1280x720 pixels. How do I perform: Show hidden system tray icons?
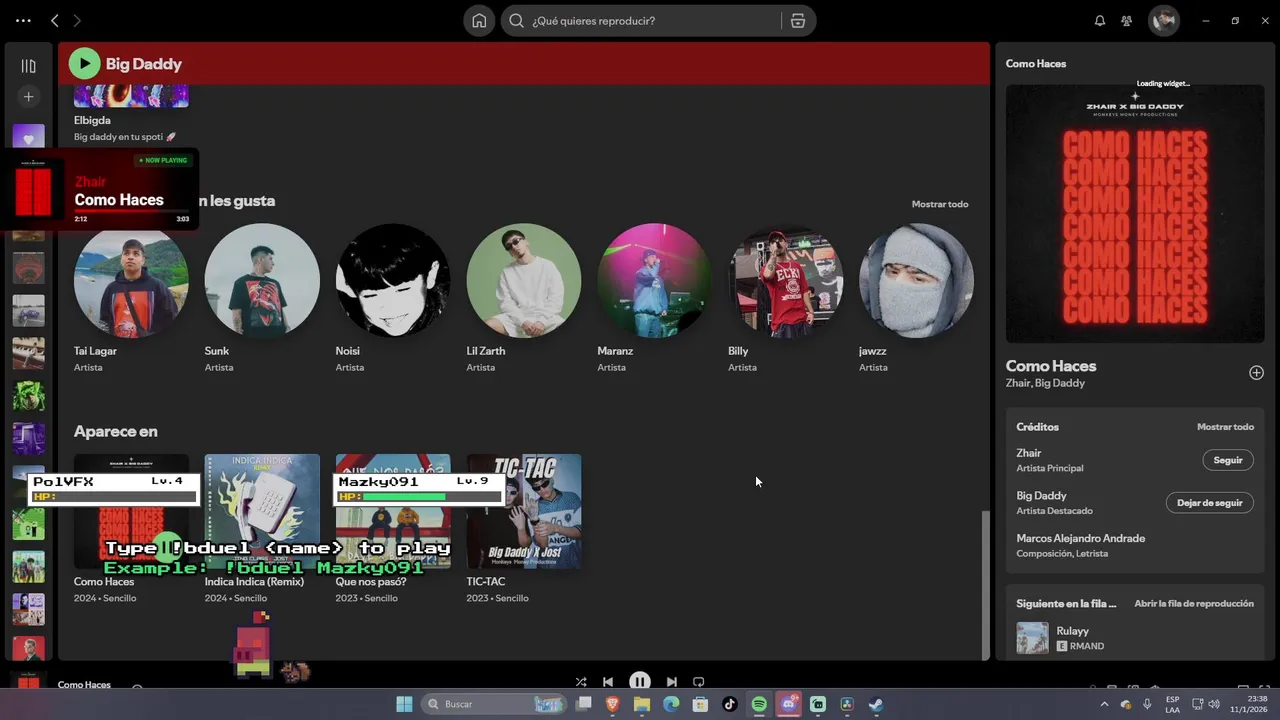pos(1105,704)
